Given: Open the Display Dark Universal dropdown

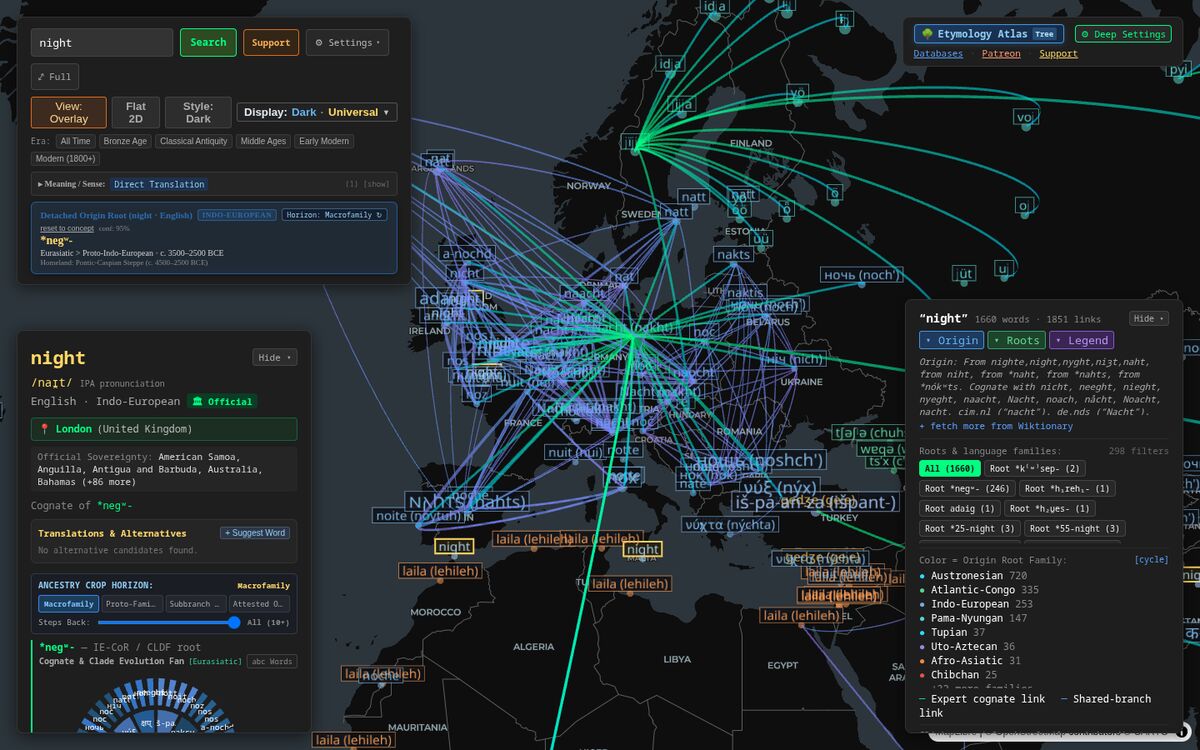Looking at the screenshot, I should [x=317, y=112].
